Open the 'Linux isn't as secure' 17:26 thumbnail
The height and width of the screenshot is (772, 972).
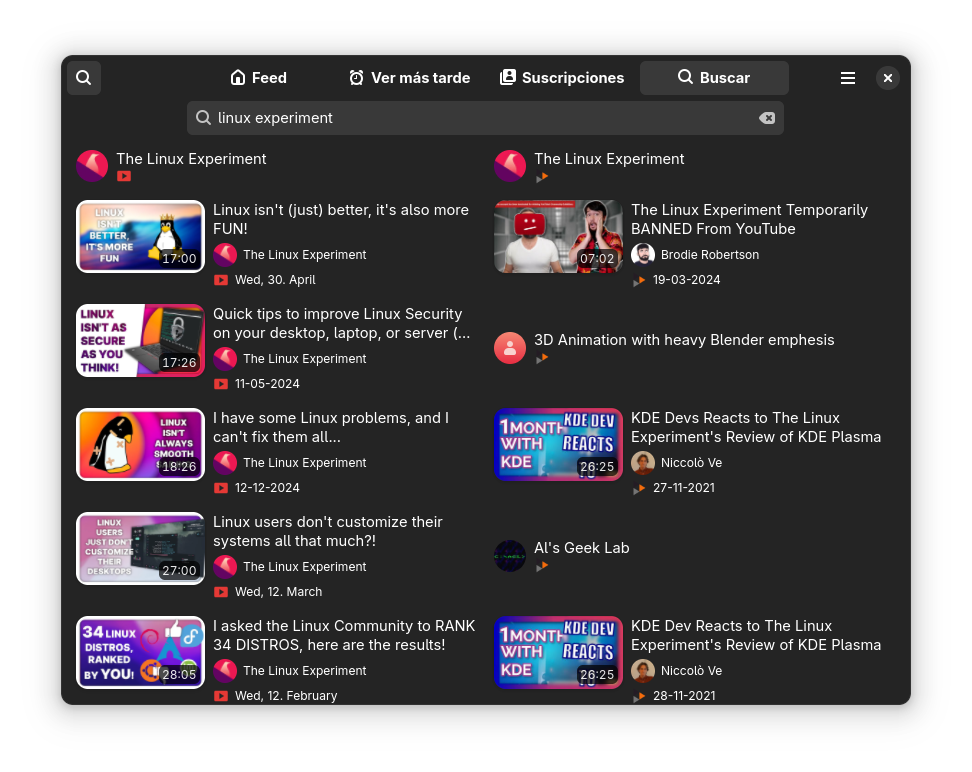tap(140, 340)
